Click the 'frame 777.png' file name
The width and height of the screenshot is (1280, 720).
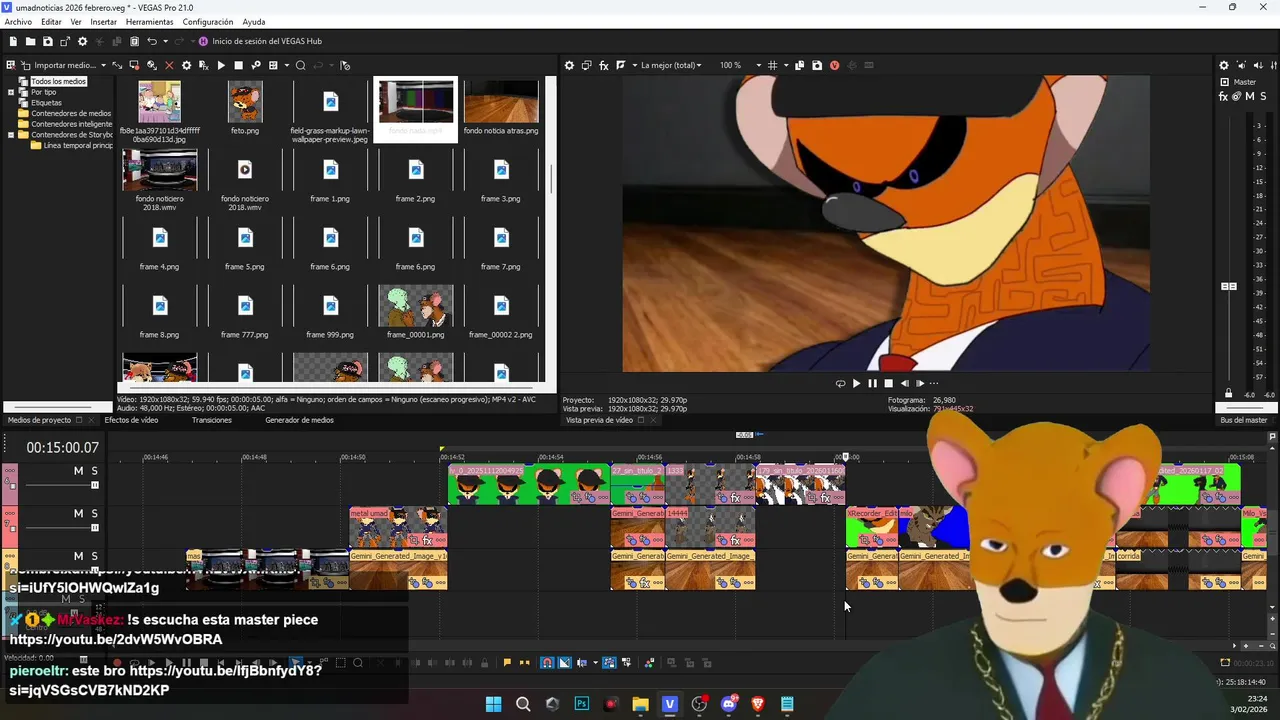(x=245, y=335)
